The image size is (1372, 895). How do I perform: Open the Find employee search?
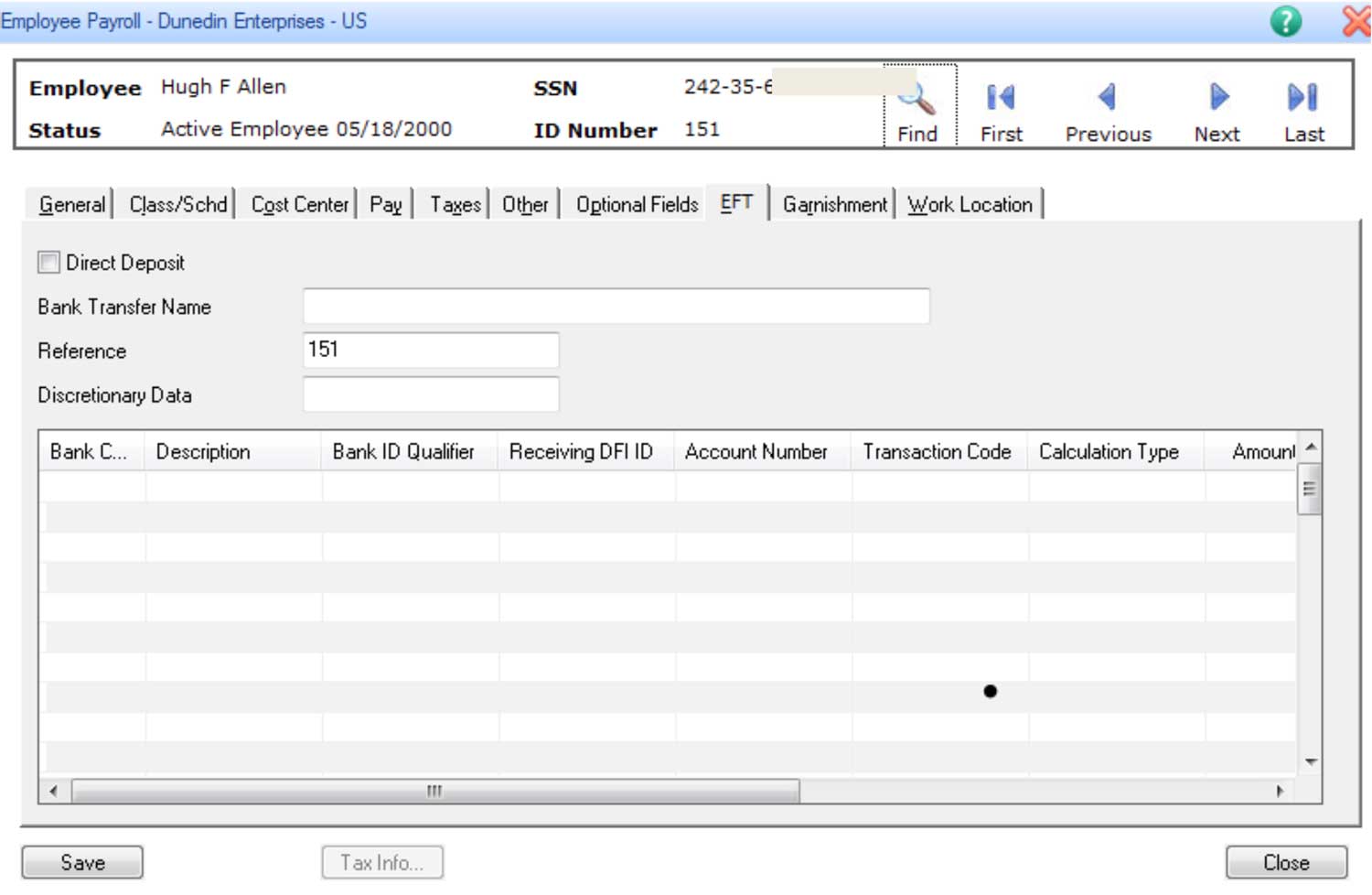(919, 105)
